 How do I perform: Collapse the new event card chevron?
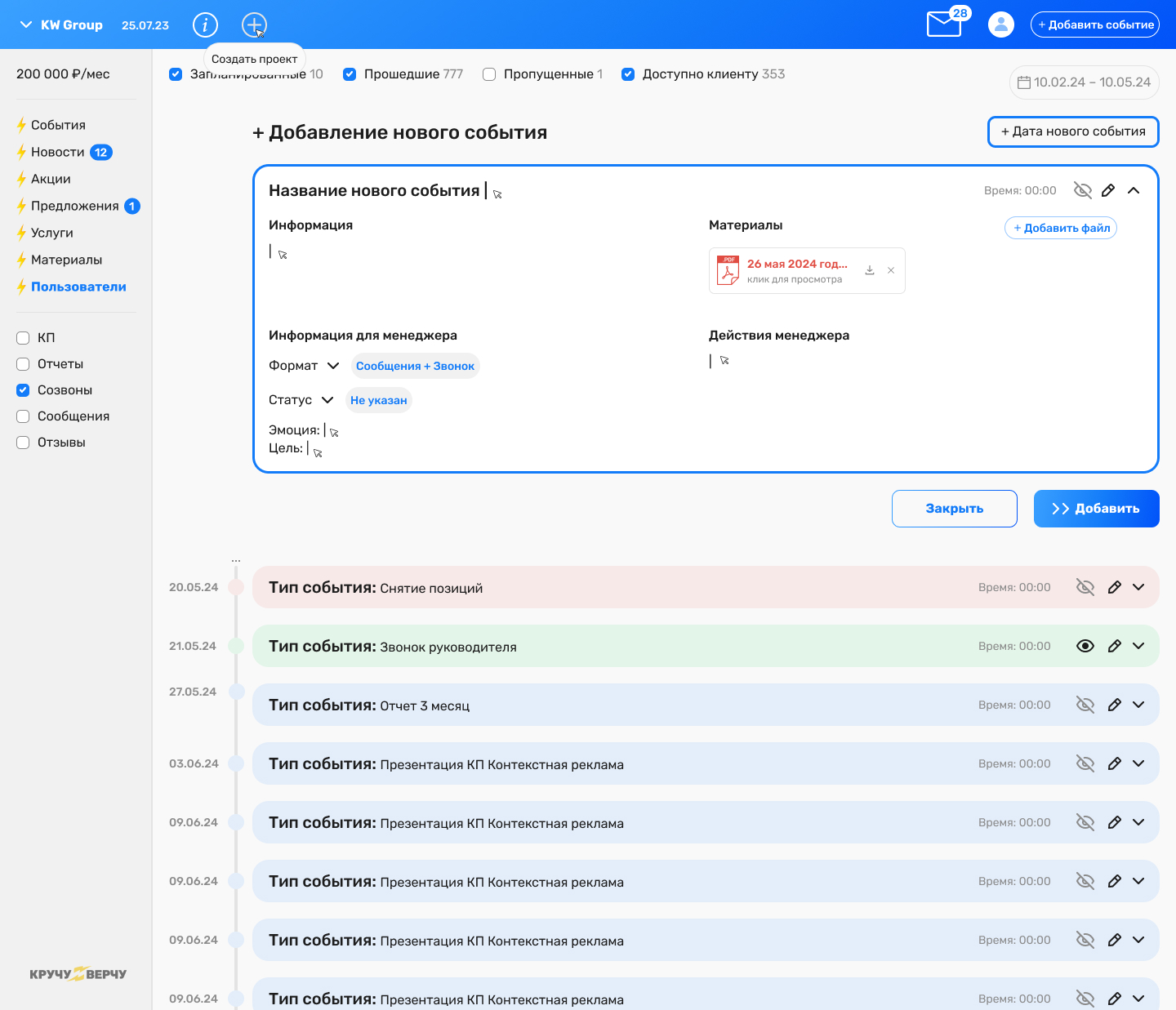(1134, 190)
